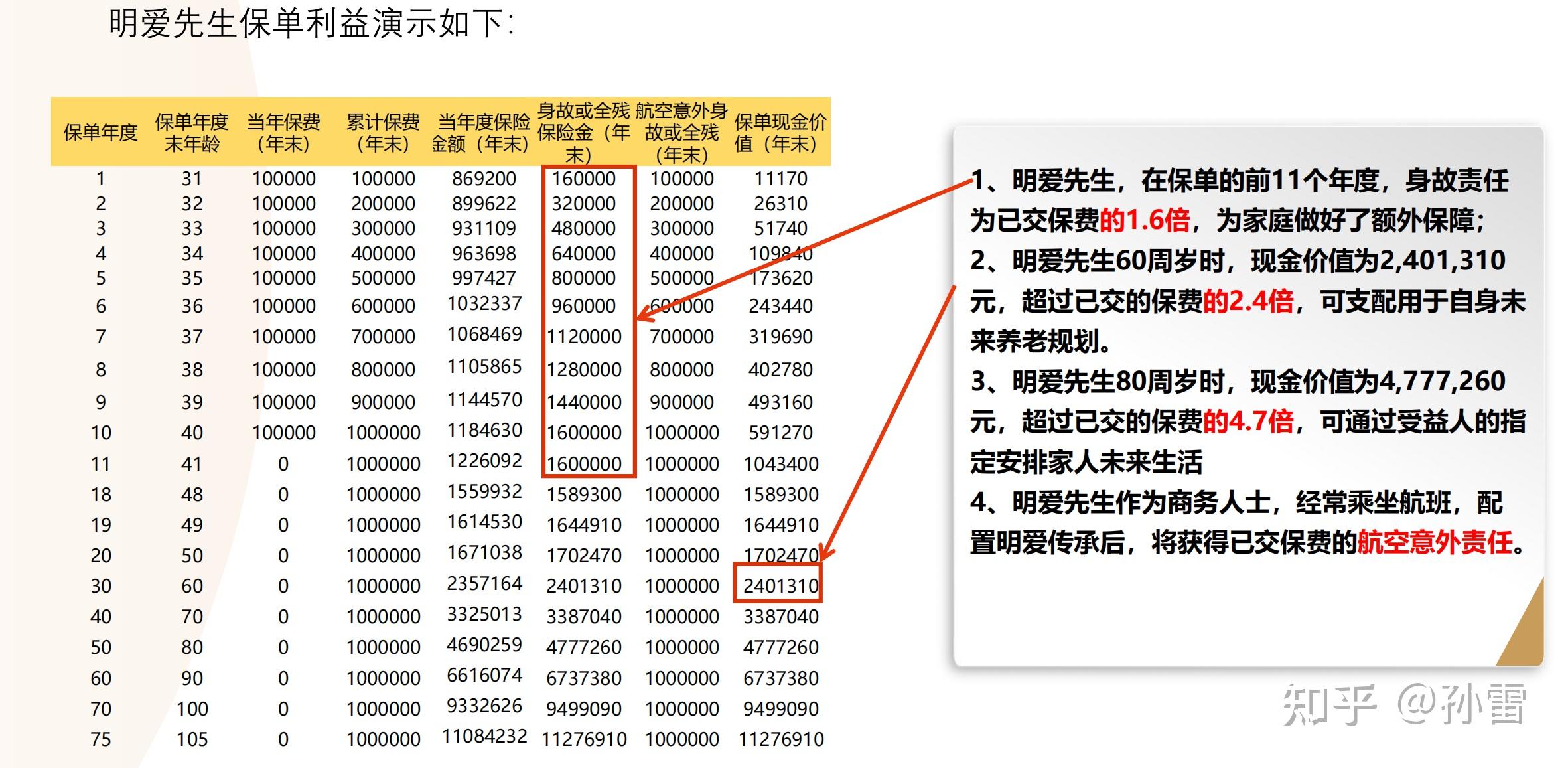The width and height of the screenshot is (1568, 768).
Task: Click the 当年度保险金额 column header
Action: 482,133
